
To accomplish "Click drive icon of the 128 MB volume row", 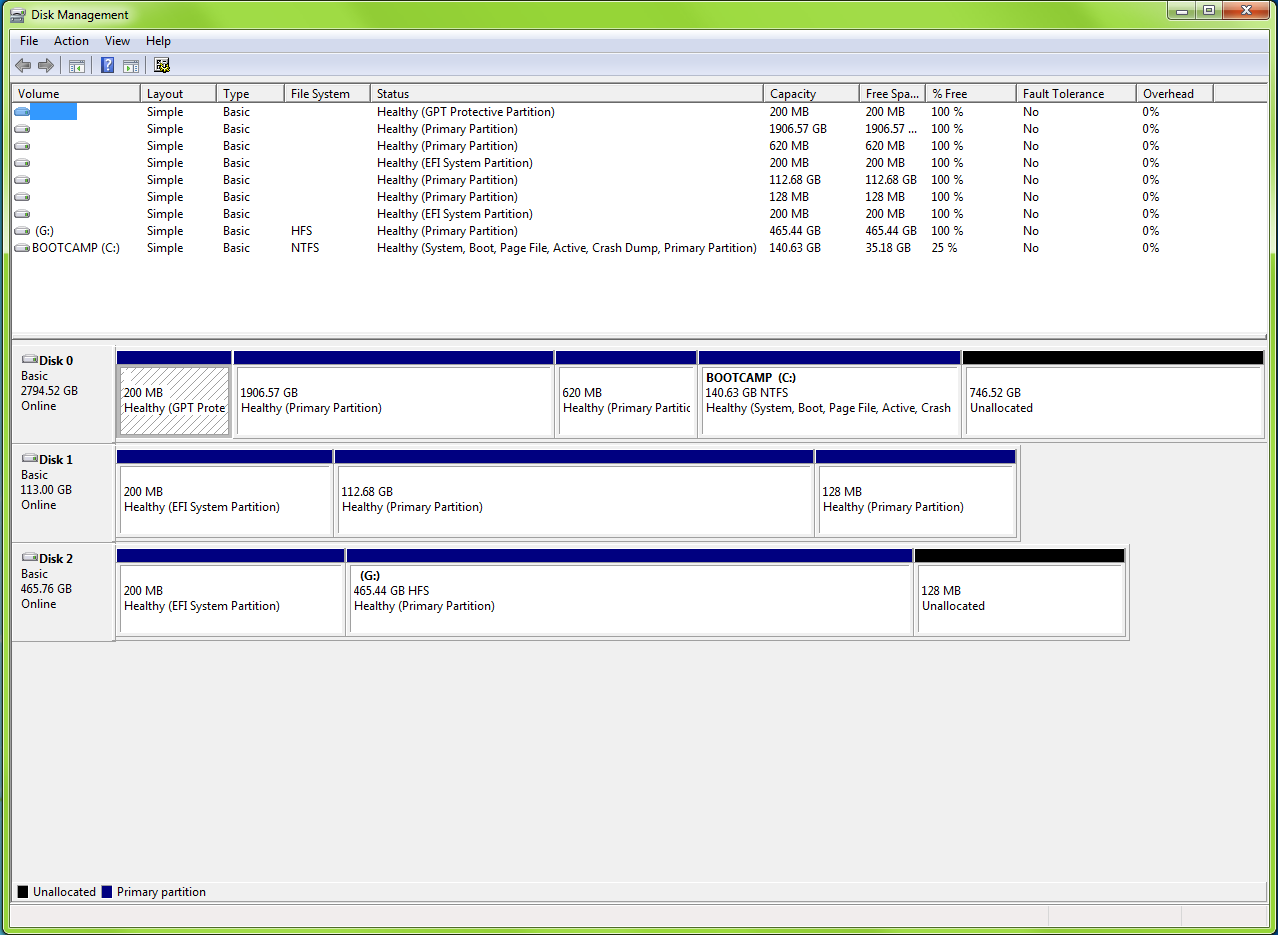I will pyautogui.click(x=22, y=197).
